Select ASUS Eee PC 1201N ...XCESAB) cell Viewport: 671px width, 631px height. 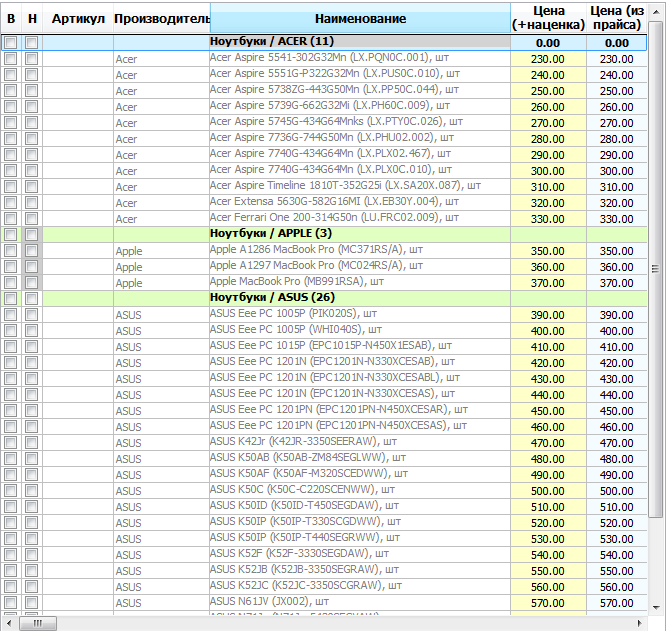(x=360, y=363)
